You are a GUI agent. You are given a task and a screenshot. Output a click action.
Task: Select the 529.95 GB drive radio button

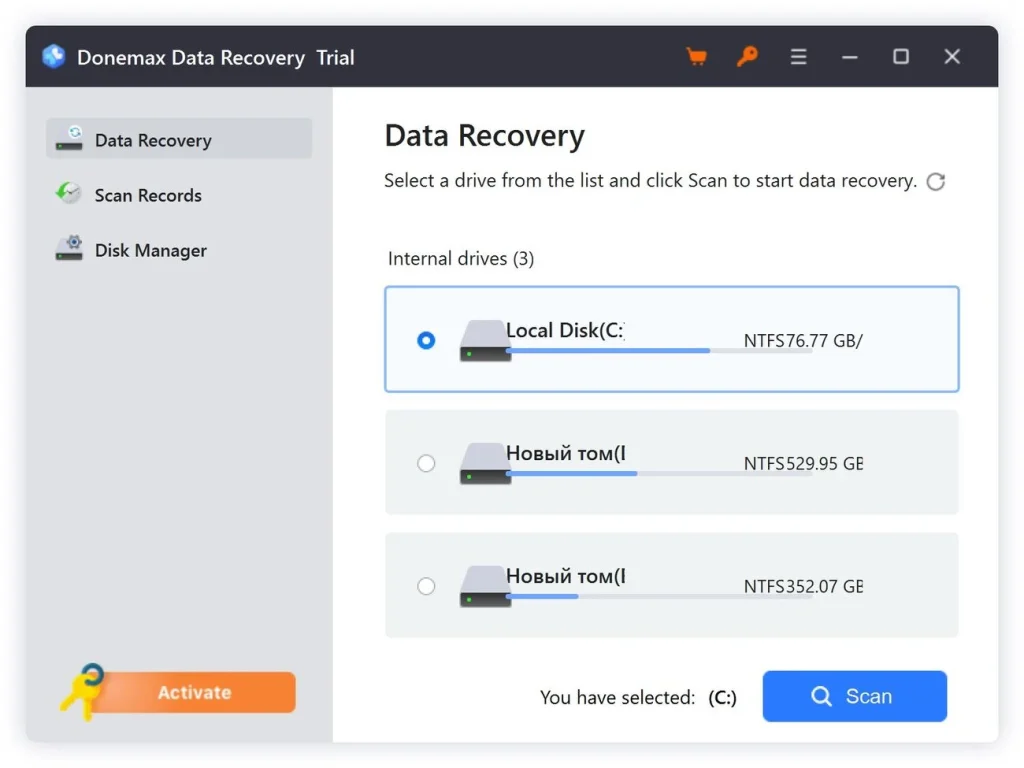point(426,463)
